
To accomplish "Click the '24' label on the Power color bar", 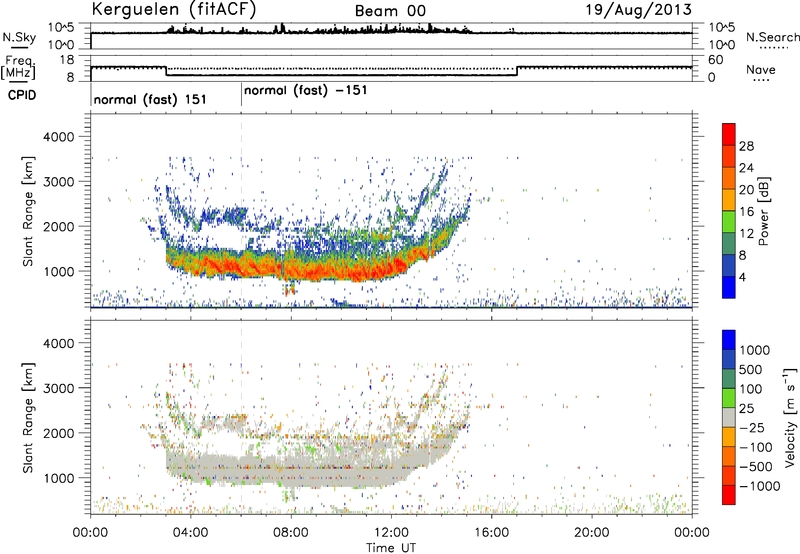I will coord(746,168).
